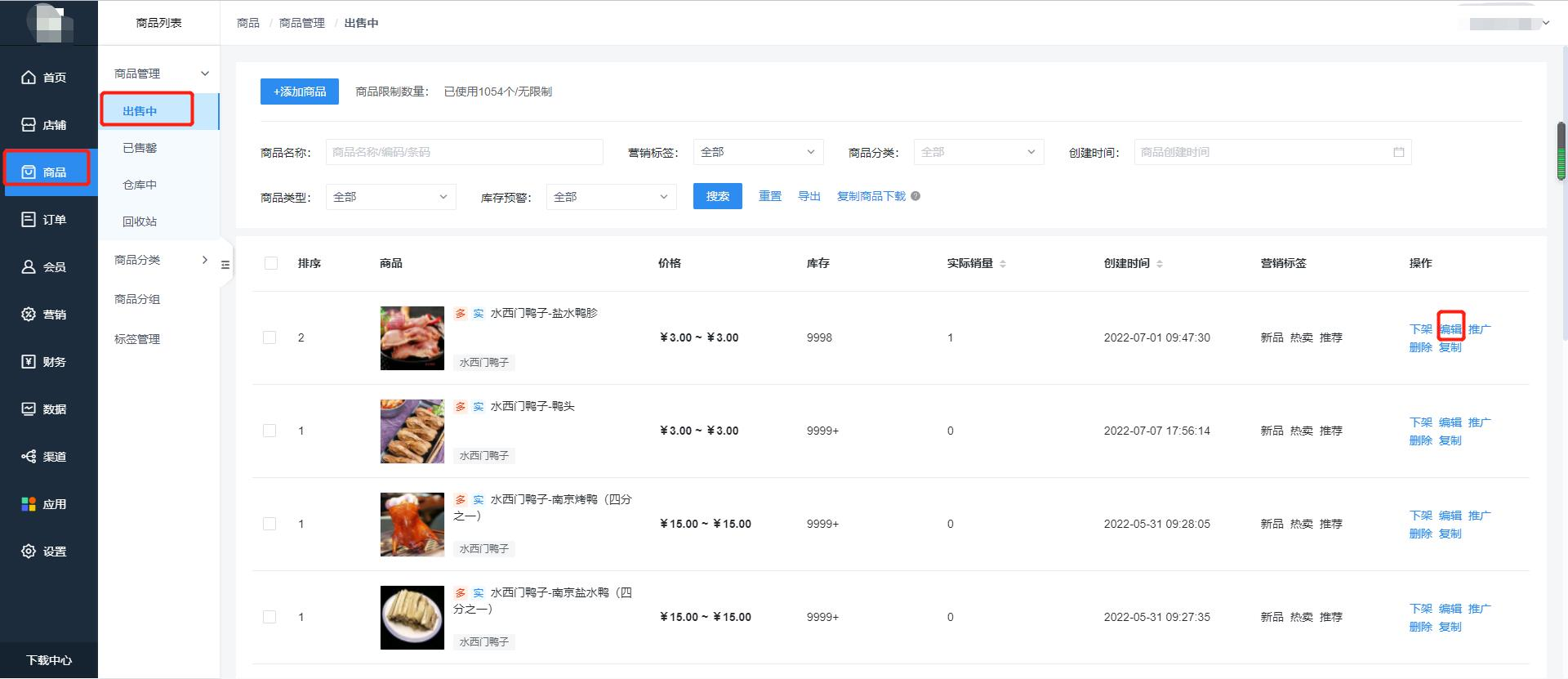Viewport: 1568px width, 679px height.
Task: Click the 商品名称 search input field
Action: 464,152
